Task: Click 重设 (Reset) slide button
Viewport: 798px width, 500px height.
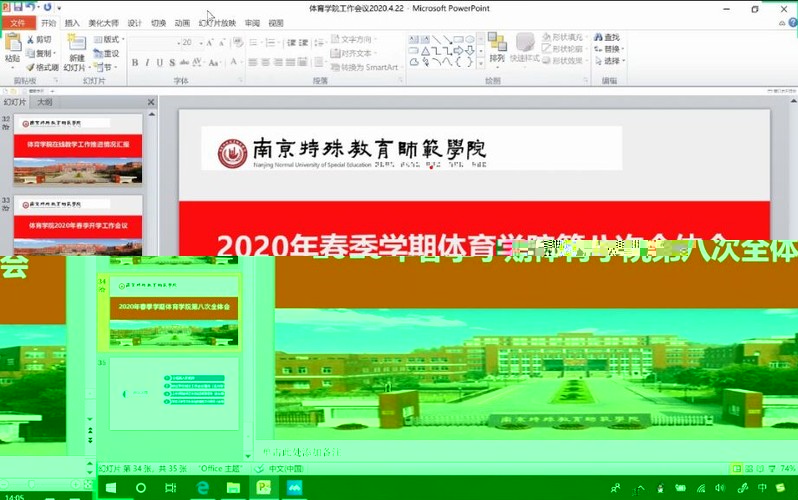Action: click(106, 53)
